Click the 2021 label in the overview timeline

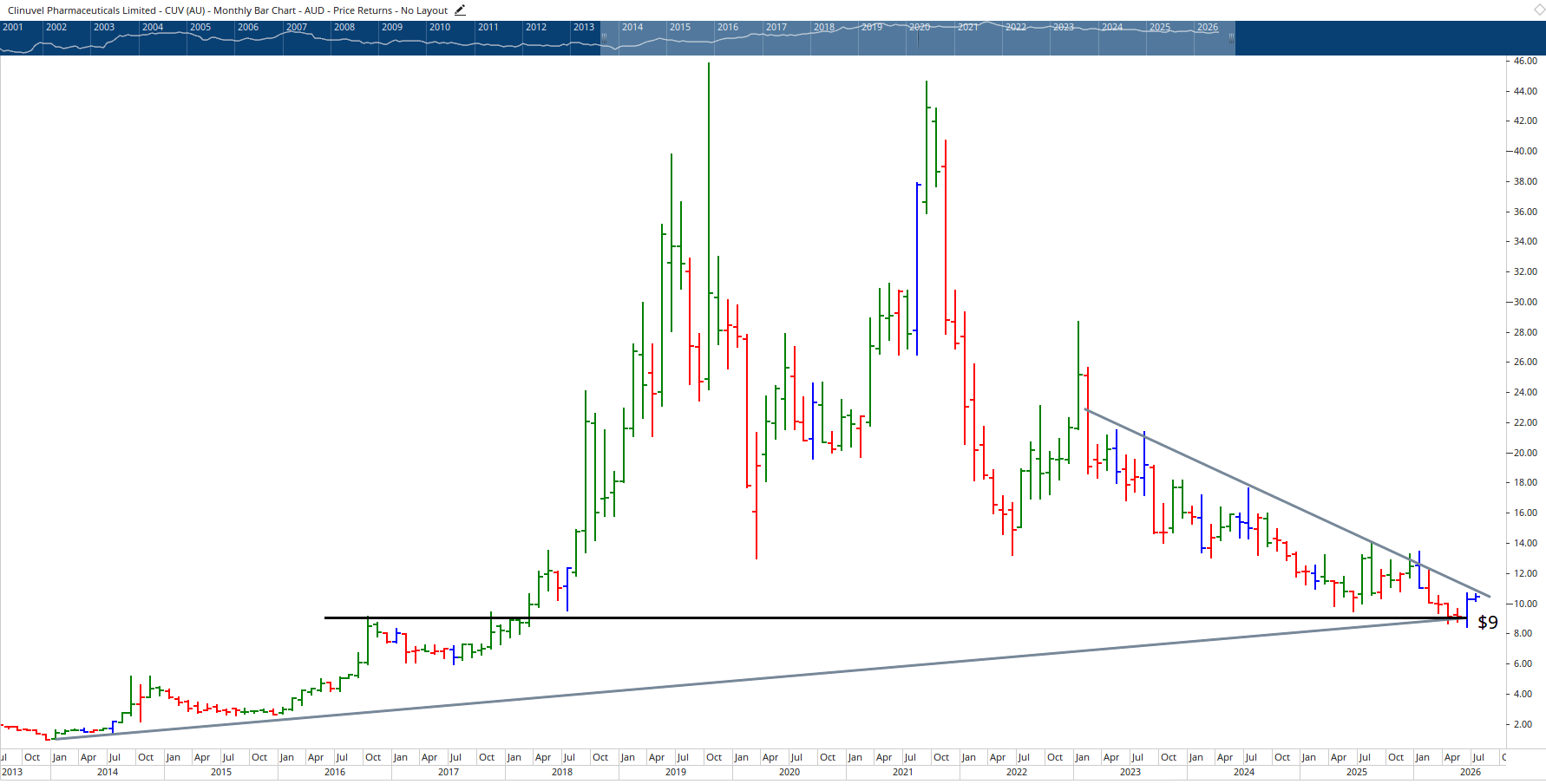pos(968,27)
